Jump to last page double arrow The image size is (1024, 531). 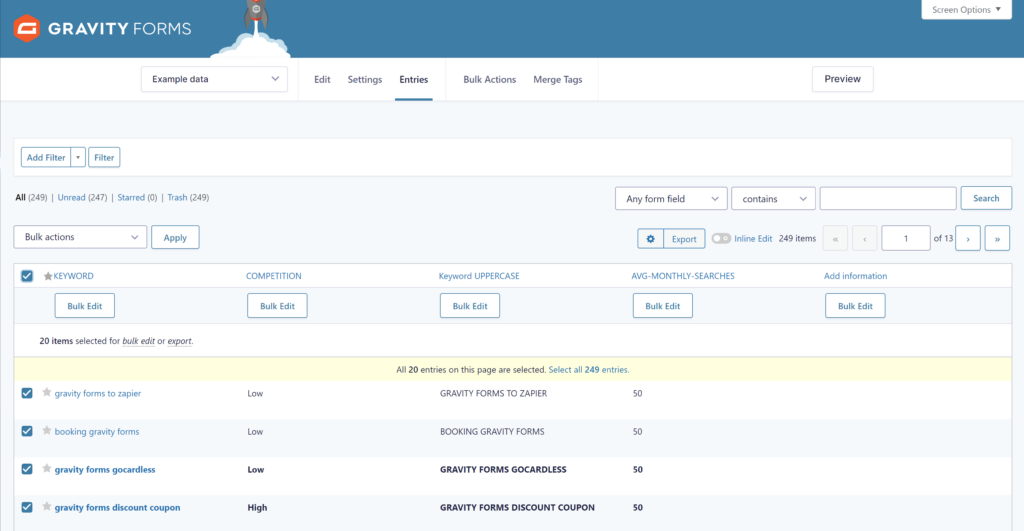pos(997,238)
